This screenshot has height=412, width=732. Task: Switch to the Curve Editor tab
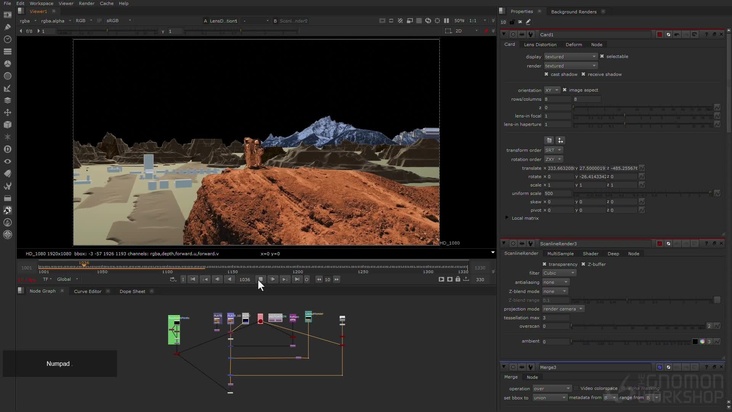(x=88, y=291)
